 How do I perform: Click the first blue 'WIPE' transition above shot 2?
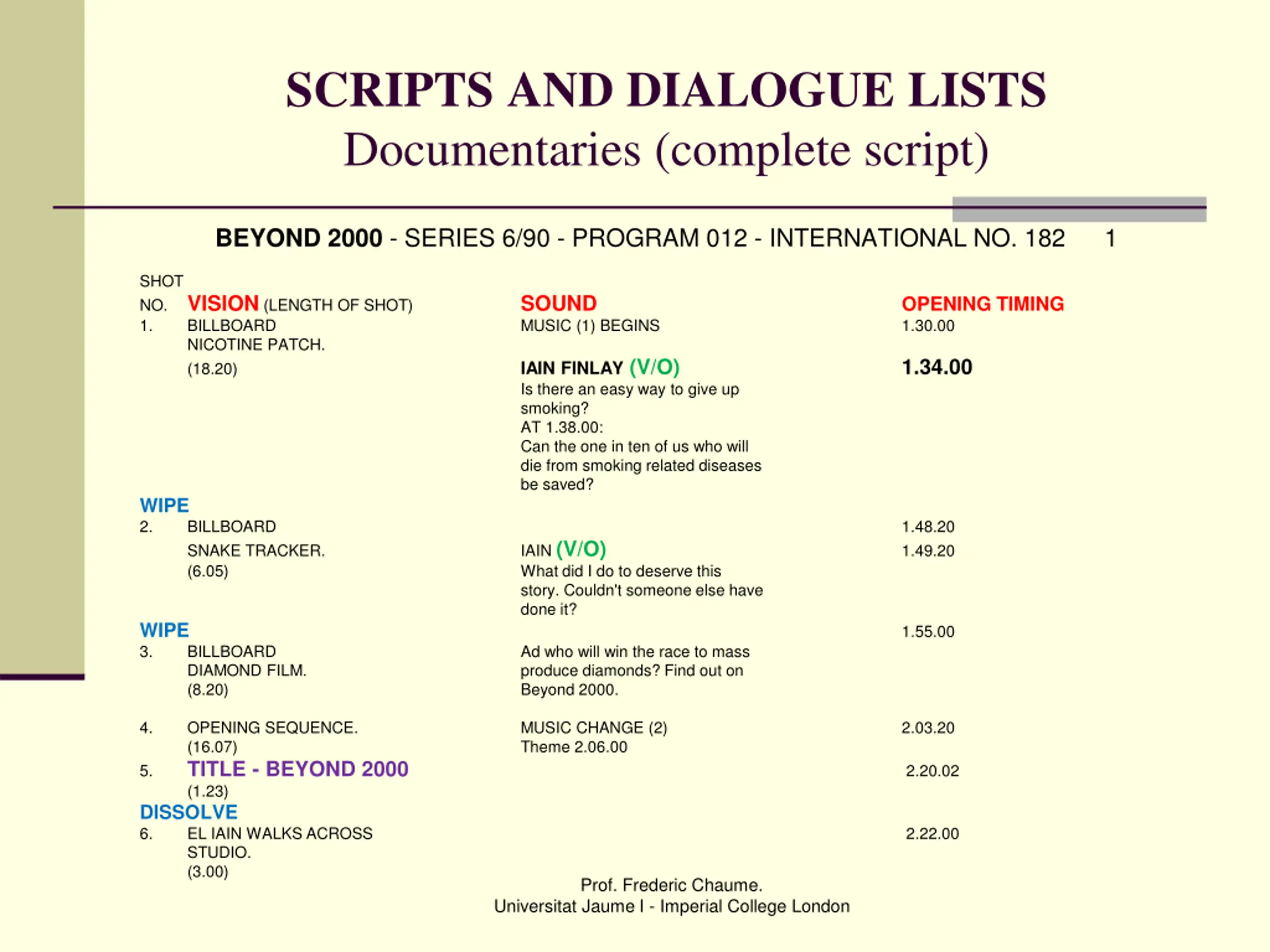(164, 506)
